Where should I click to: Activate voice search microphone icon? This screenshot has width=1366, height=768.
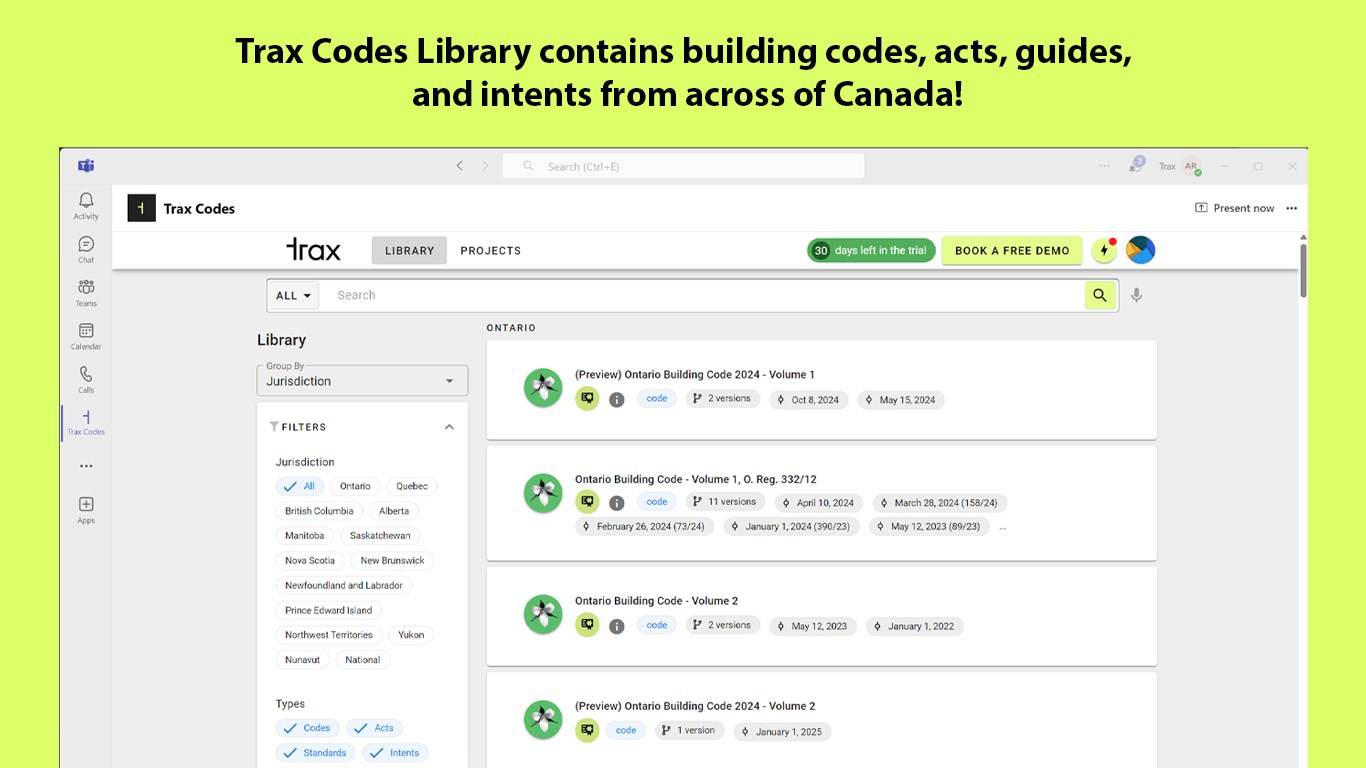(x=1136, y=295)
